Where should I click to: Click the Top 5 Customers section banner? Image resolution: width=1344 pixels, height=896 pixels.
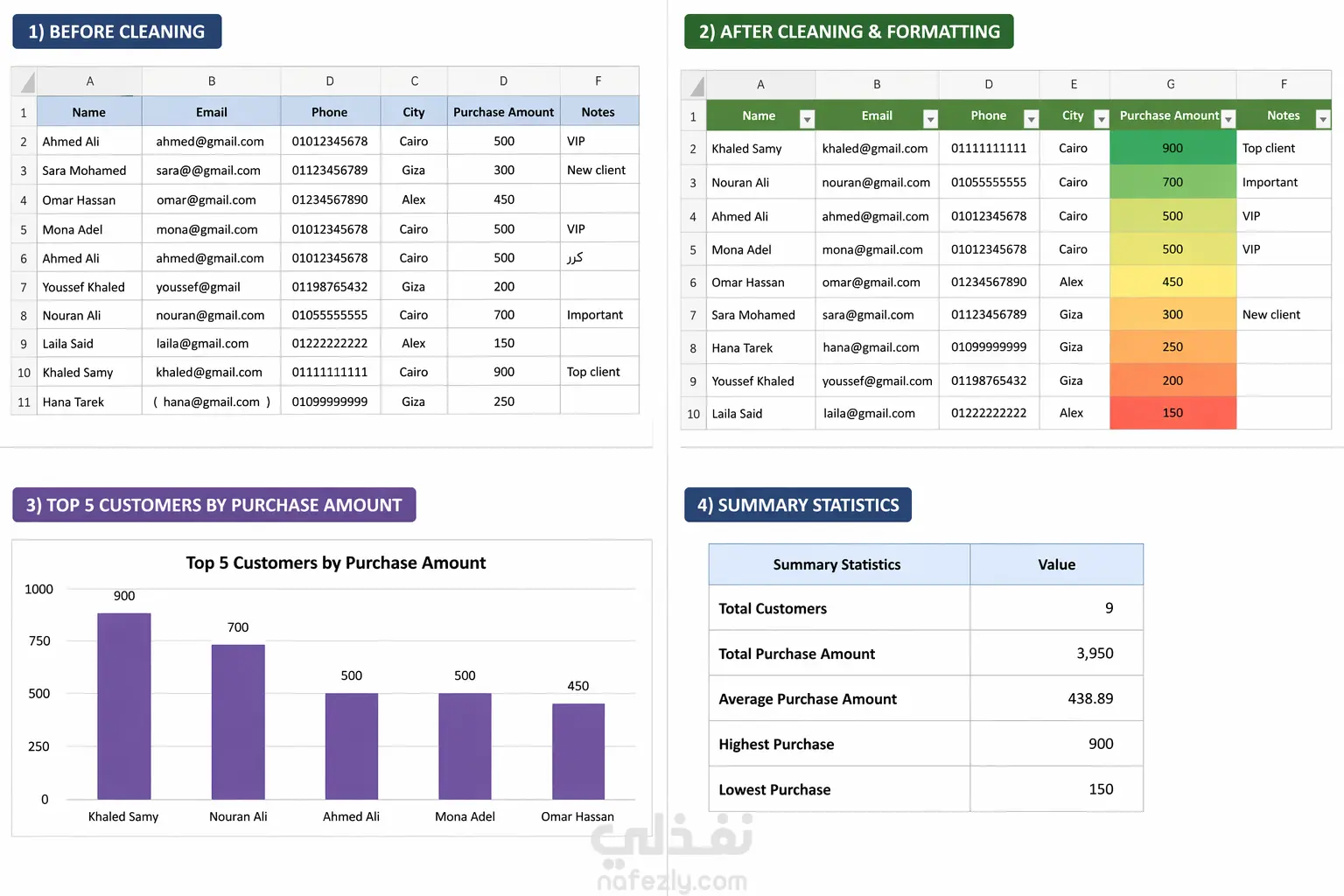pyautogui.click(x=214, y=505)
